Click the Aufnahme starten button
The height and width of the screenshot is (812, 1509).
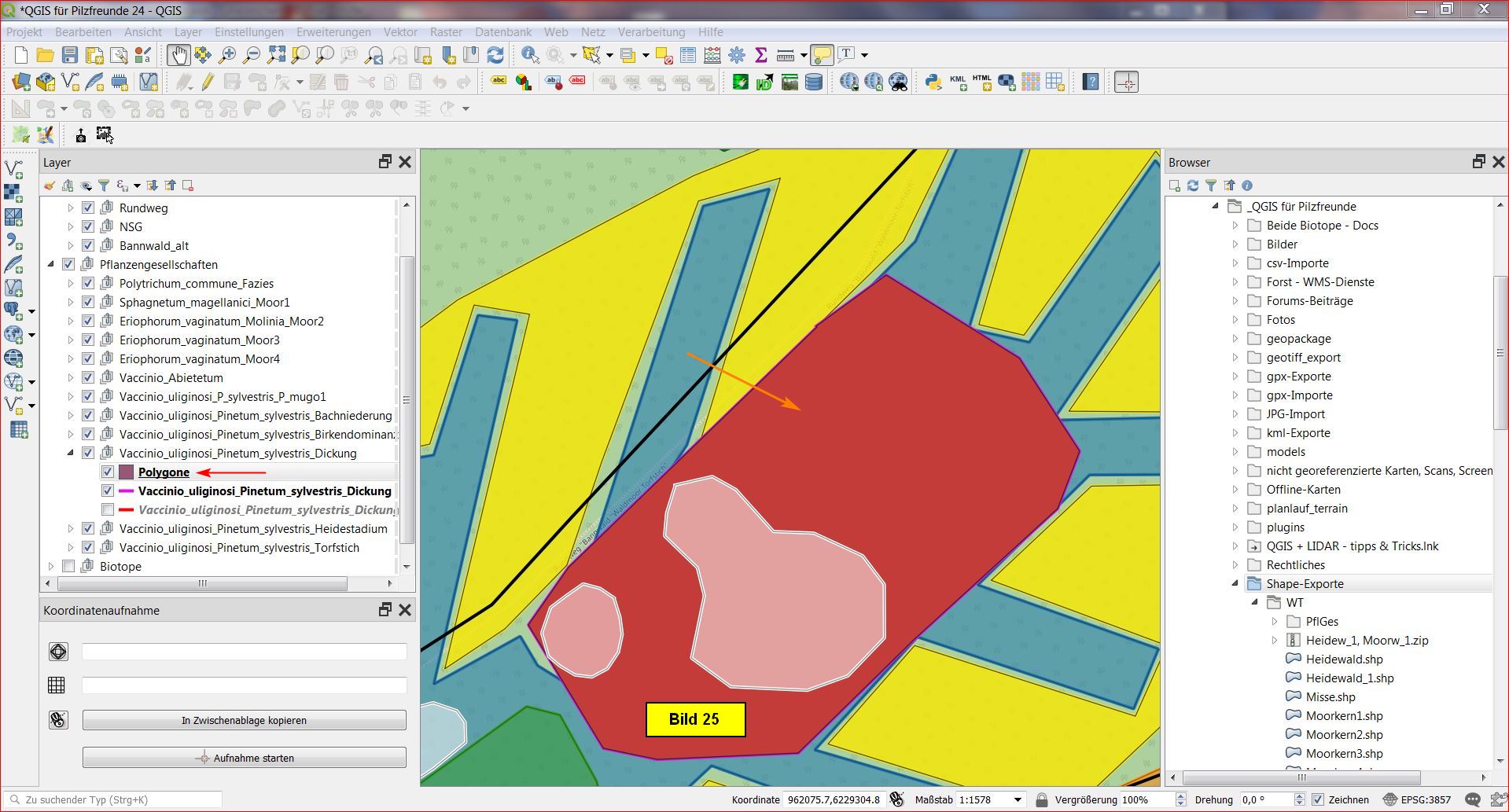click(244, 758)
